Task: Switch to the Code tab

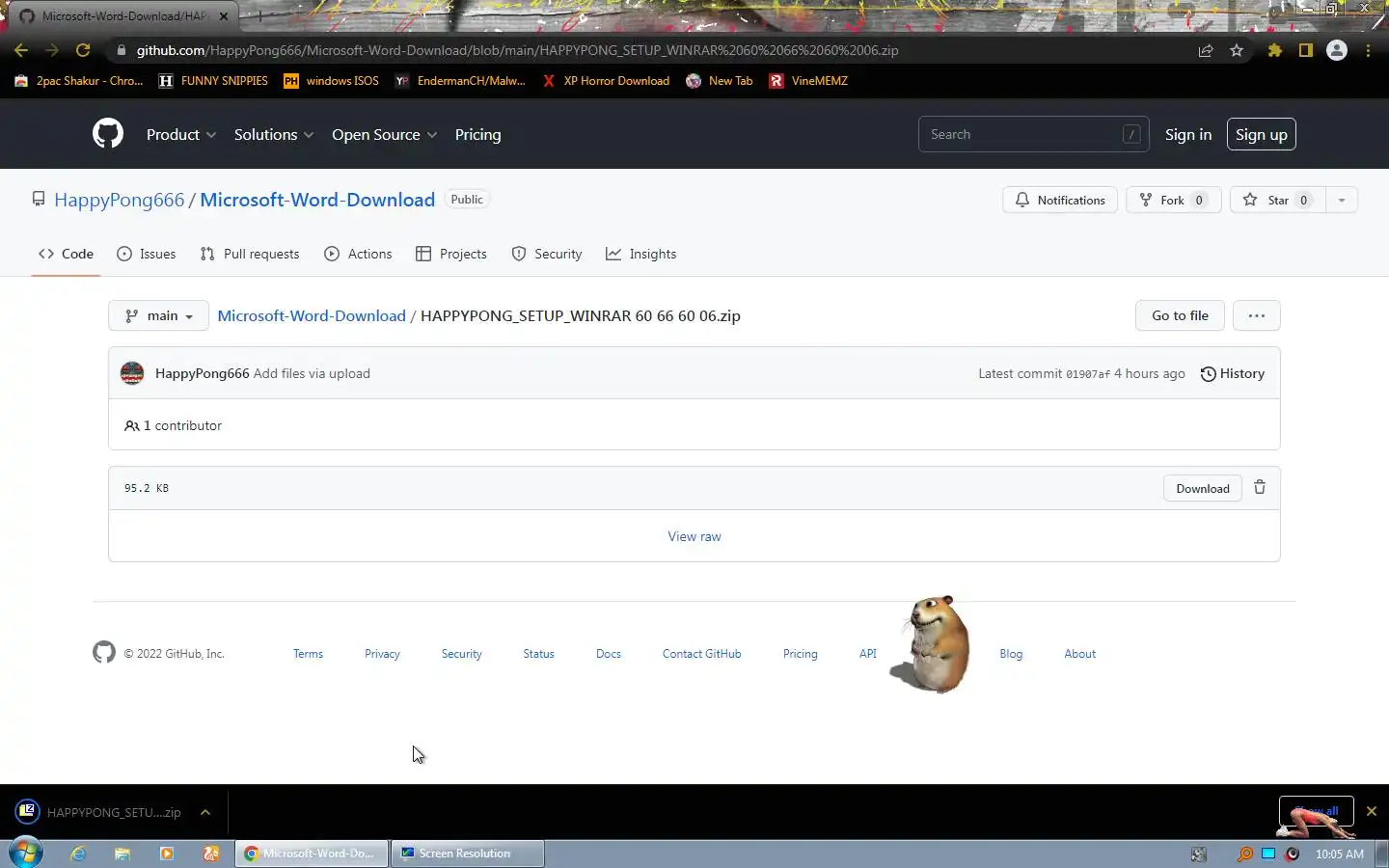Action: click(66, 254)
